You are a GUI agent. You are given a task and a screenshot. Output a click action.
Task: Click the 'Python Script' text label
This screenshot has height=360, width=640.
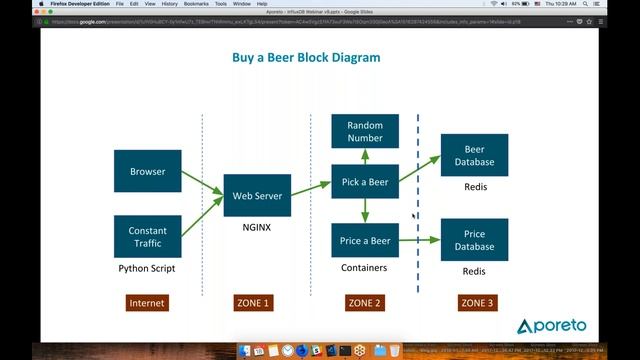147,269
